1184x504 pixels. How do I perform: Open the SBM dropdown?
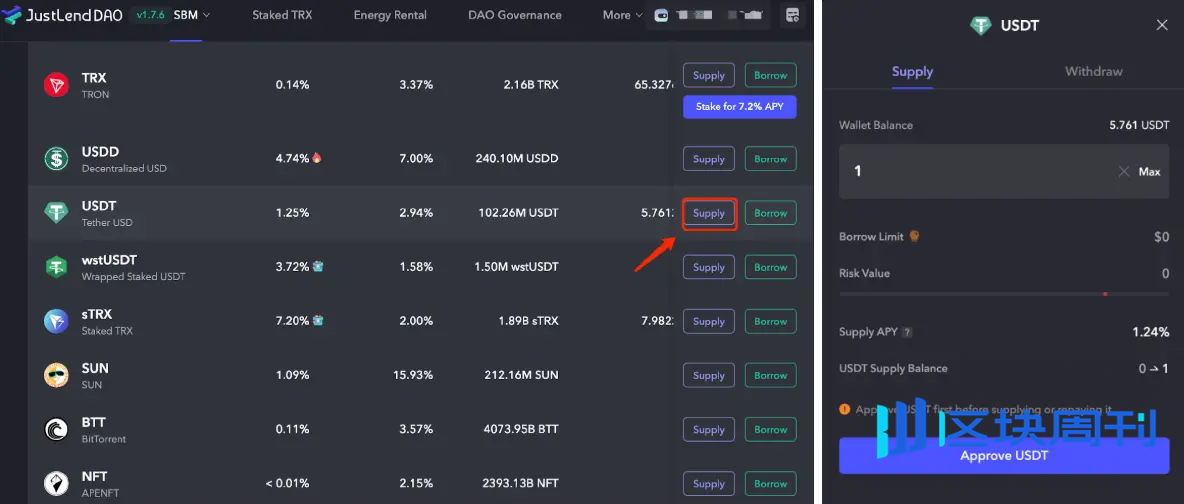[192, 15]
